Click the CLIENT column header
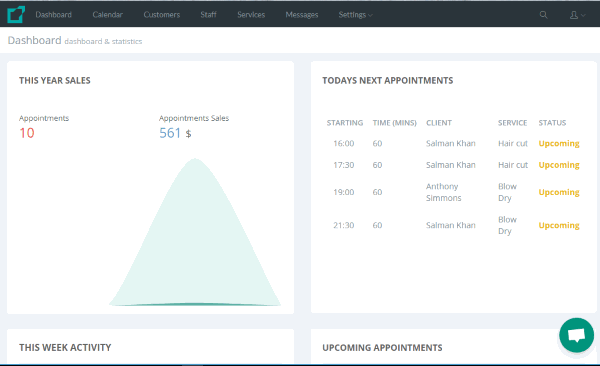 click(x=439, y=123)
